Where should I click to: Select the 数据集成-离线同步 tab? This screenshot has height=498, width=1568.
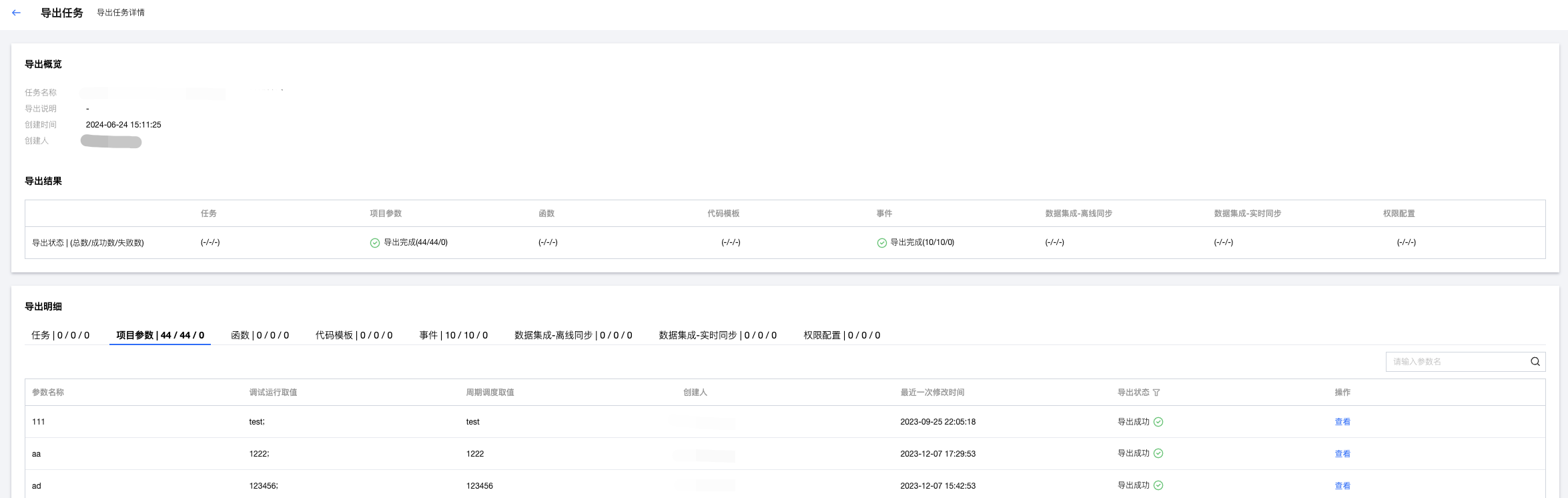pos(573,335)
